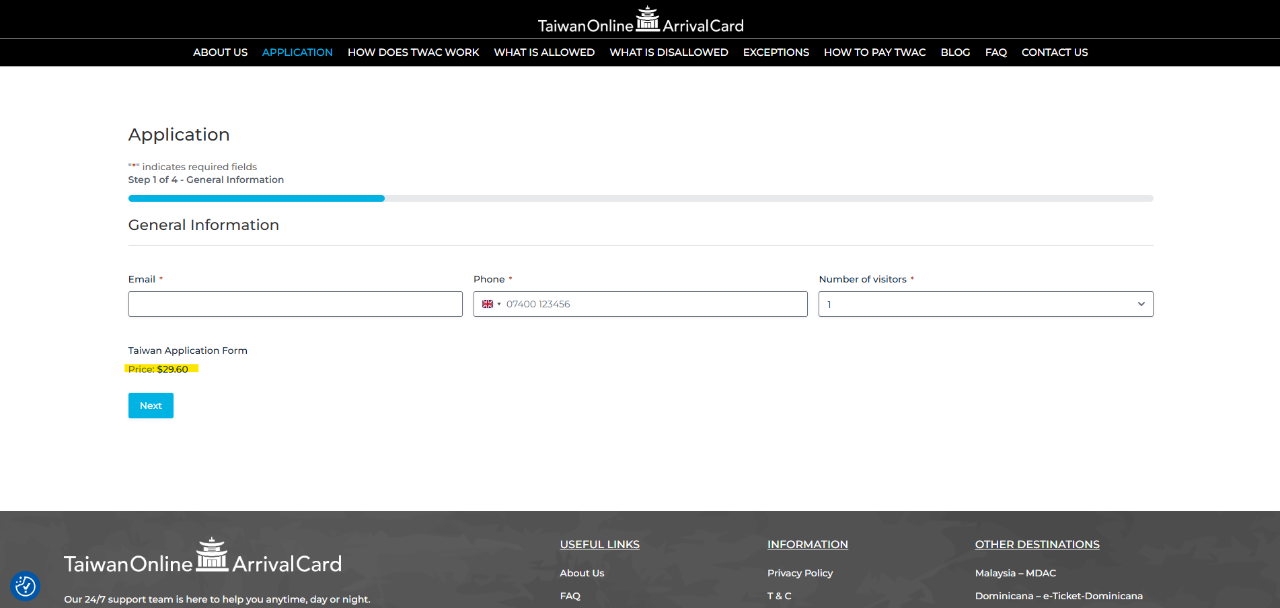Navigate to WHAT IS ALLOWED
The height and width of the screenshot is (608, 1280).
click(544, 52)
